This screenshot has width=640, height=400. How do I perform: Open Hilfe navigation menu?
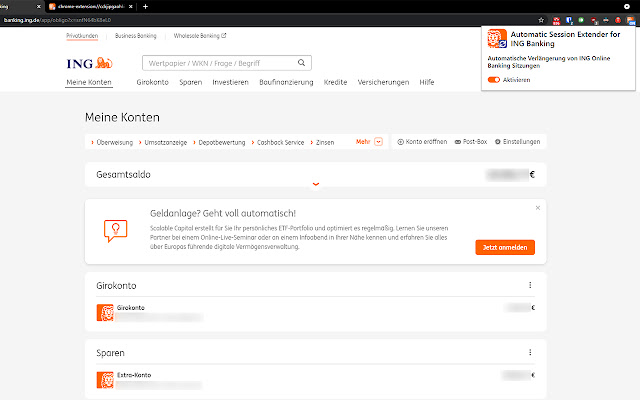coord(427,82)
